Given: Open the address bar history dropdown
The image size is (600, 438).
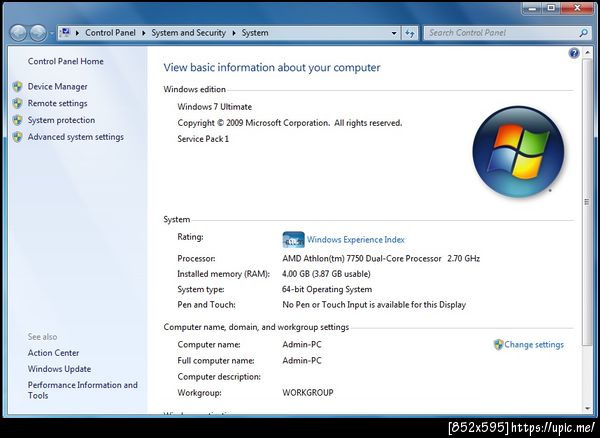Looking at the screenshot, I should 394,33.
